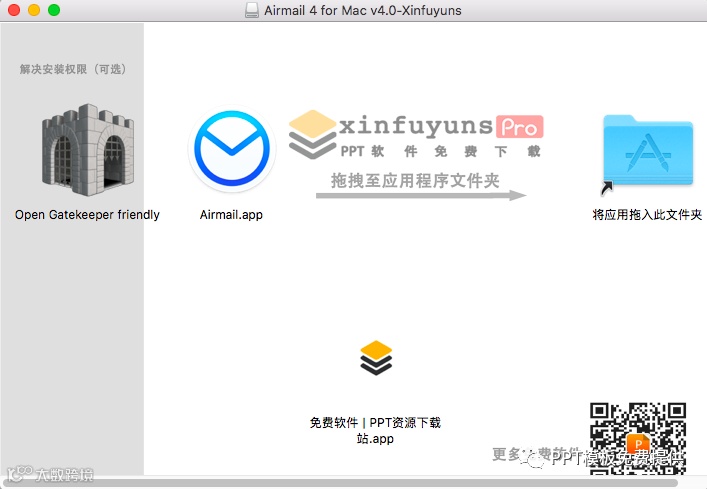Zoom the window with the green button
707x489 pixels.
point(54,10)
